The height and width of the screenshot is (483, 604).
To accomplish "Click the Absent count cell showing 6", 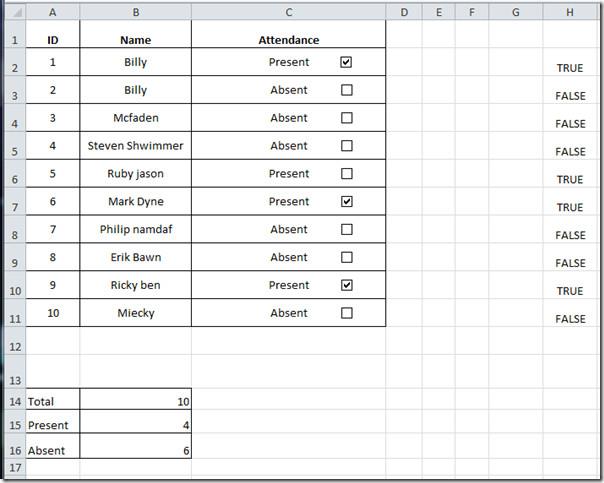I will 135,450.
